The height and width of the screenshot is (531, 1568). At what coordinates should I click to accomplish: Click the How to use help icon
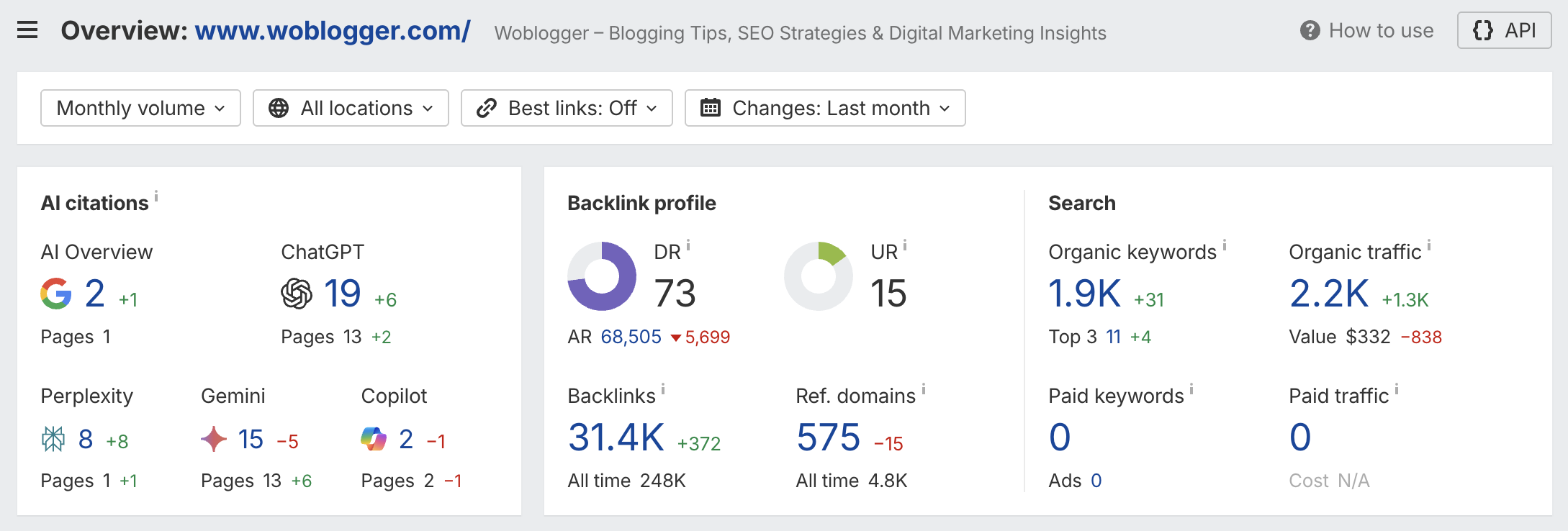tap(1310, 30)
